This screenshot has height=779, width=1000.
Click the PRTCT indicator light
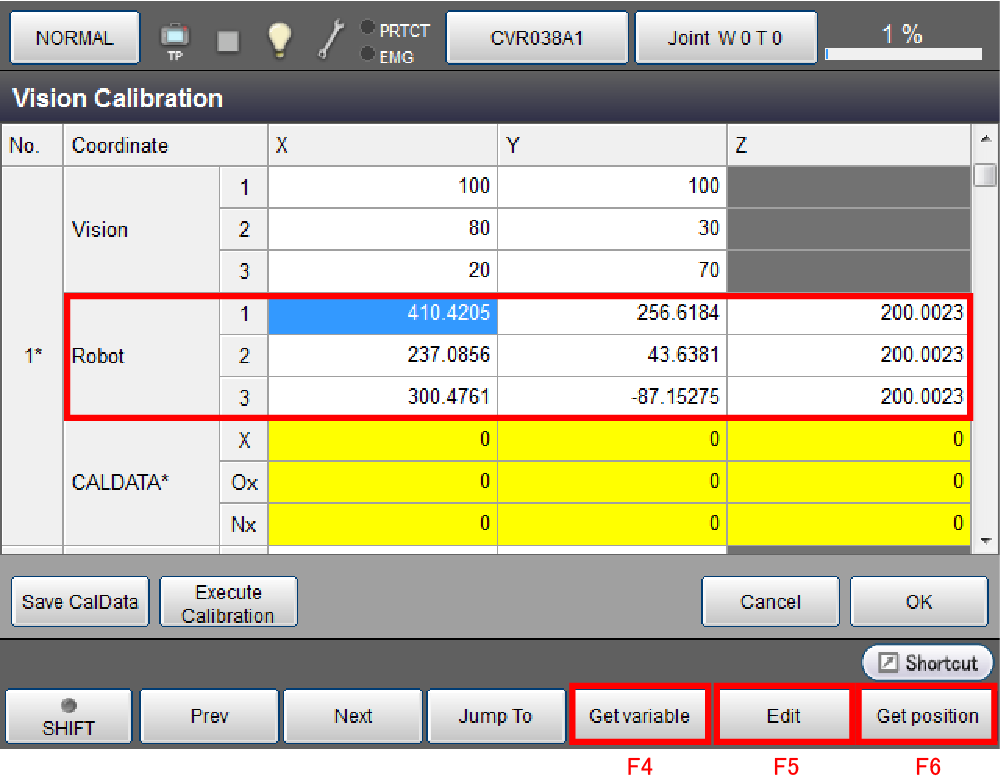(368, 27)
